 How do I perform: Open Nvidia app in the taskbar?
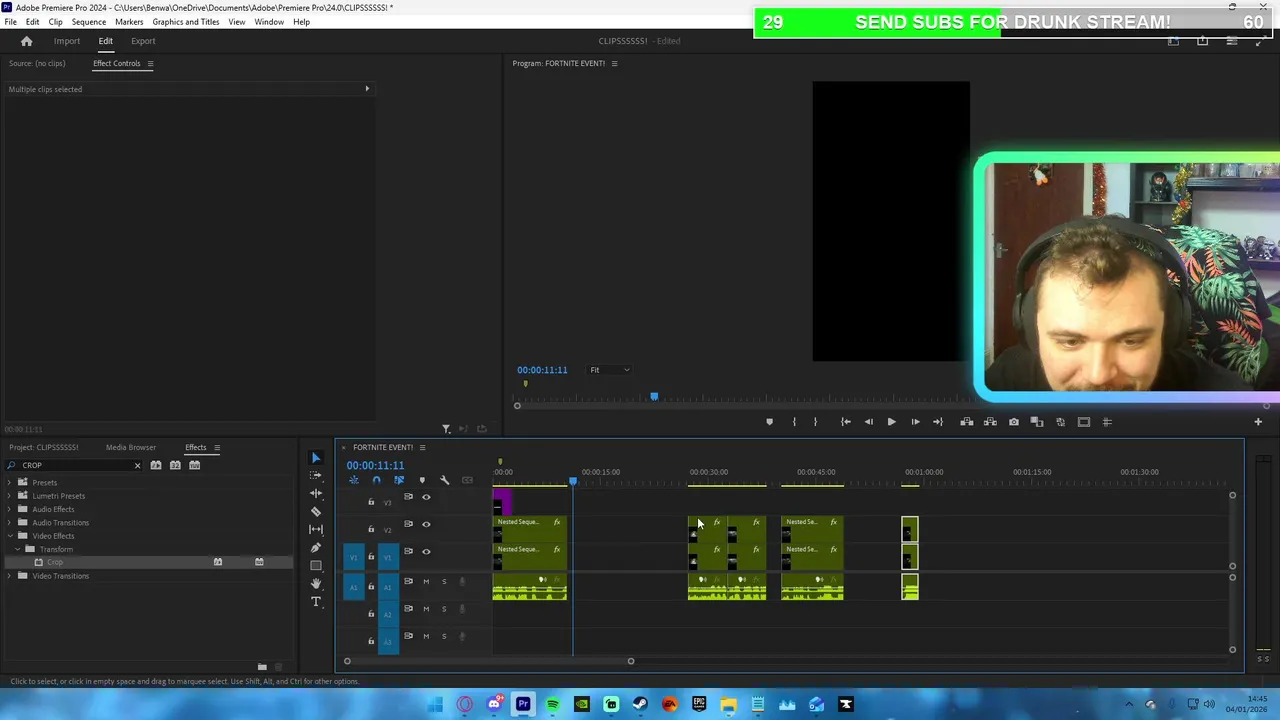coord(581,704)
